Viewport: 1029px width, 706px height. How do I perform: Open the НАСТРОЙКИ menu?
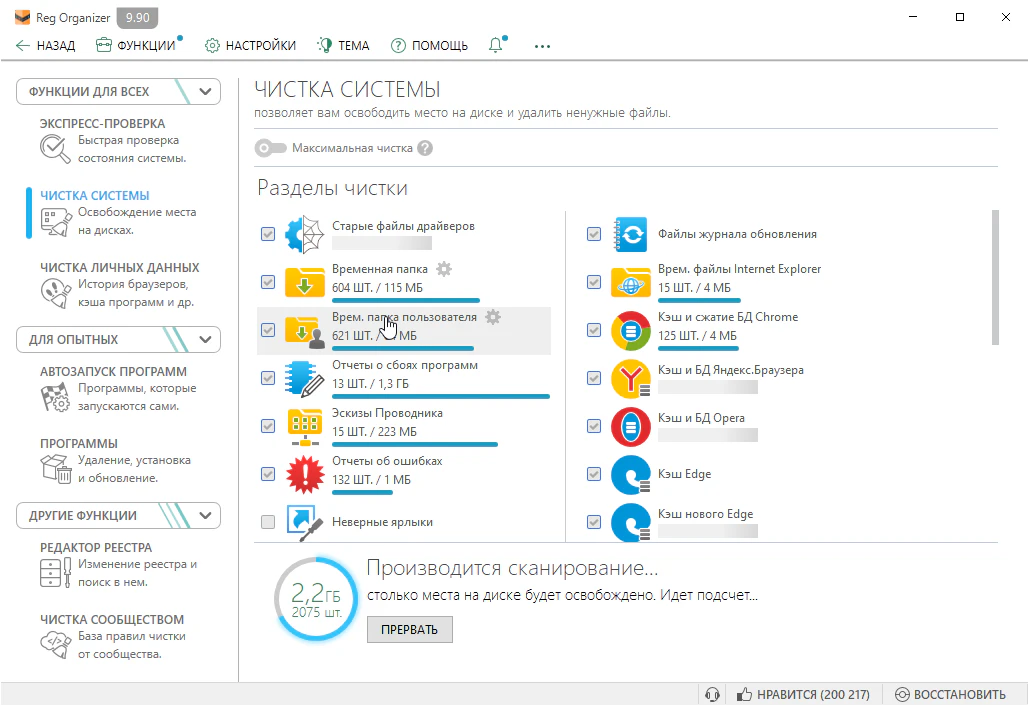point(250,45)
